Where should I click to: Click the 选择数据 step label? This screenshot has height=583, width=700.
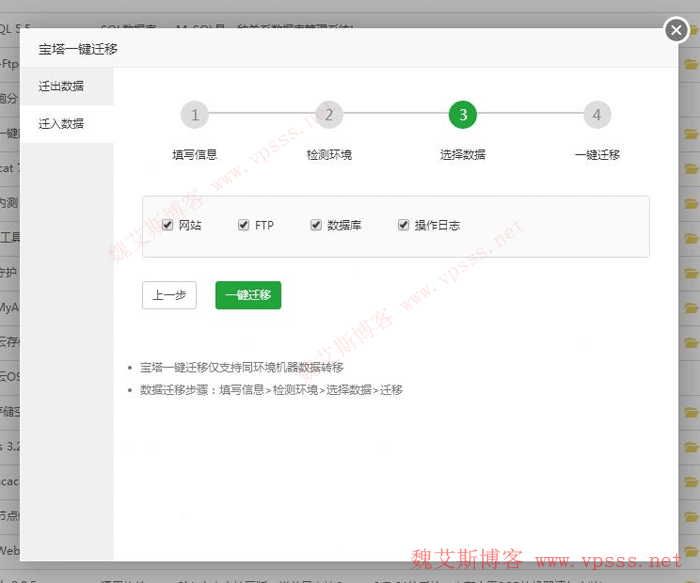(x=463, y=155)
